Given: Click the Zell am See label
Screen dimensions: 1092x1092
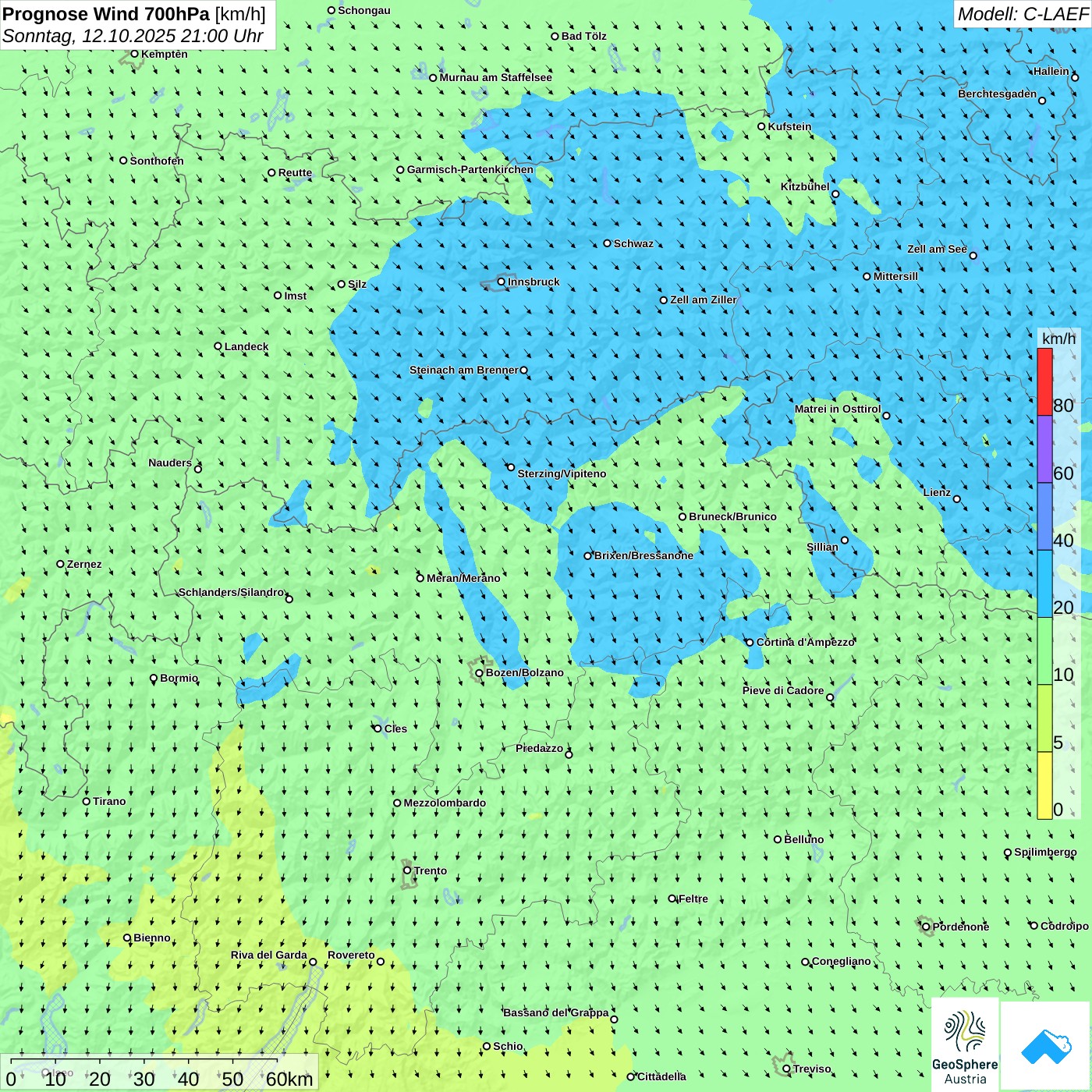Looking at the screenshot, I should point(937,249).
